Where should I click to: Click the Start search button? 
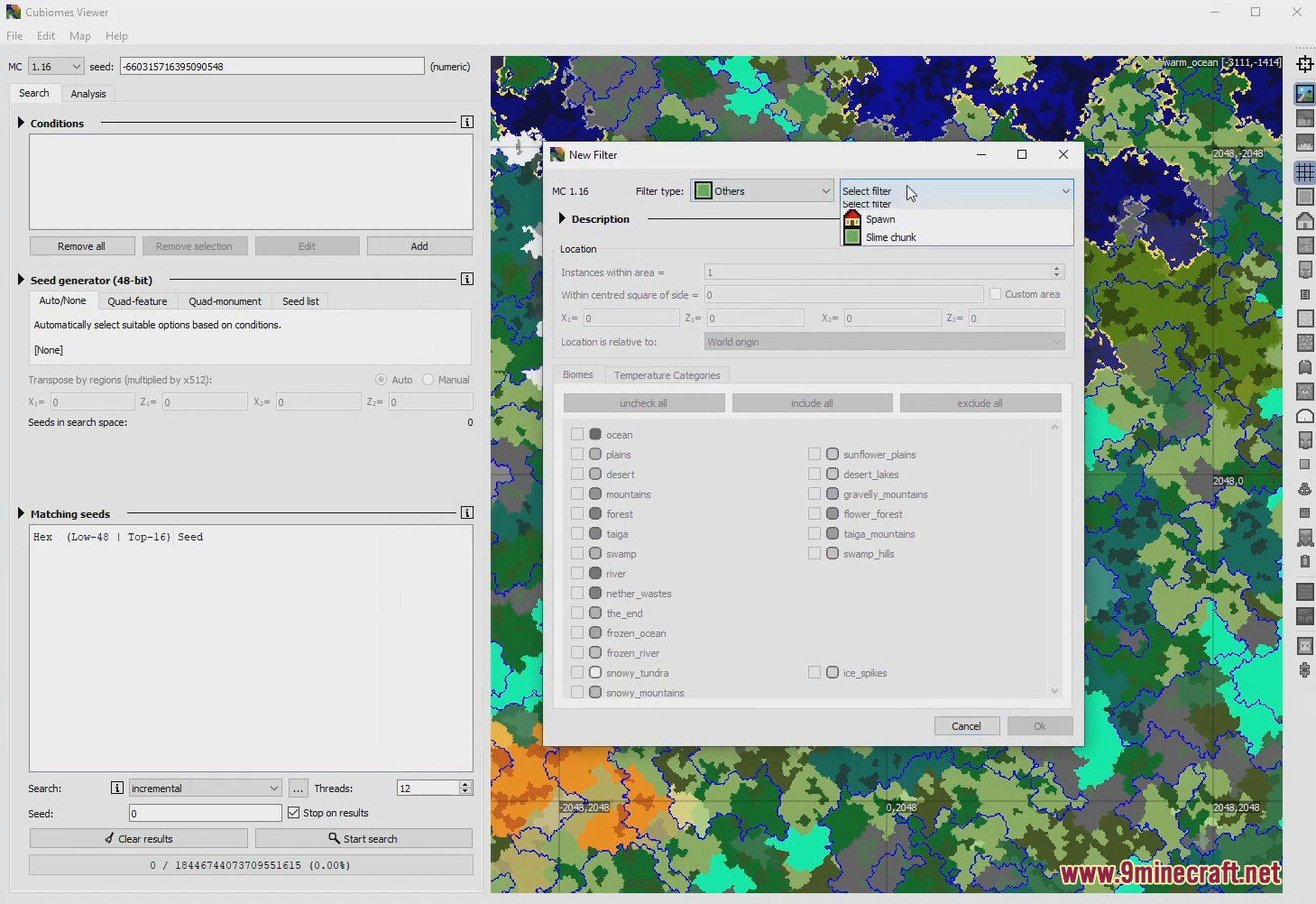coord(364,838)
